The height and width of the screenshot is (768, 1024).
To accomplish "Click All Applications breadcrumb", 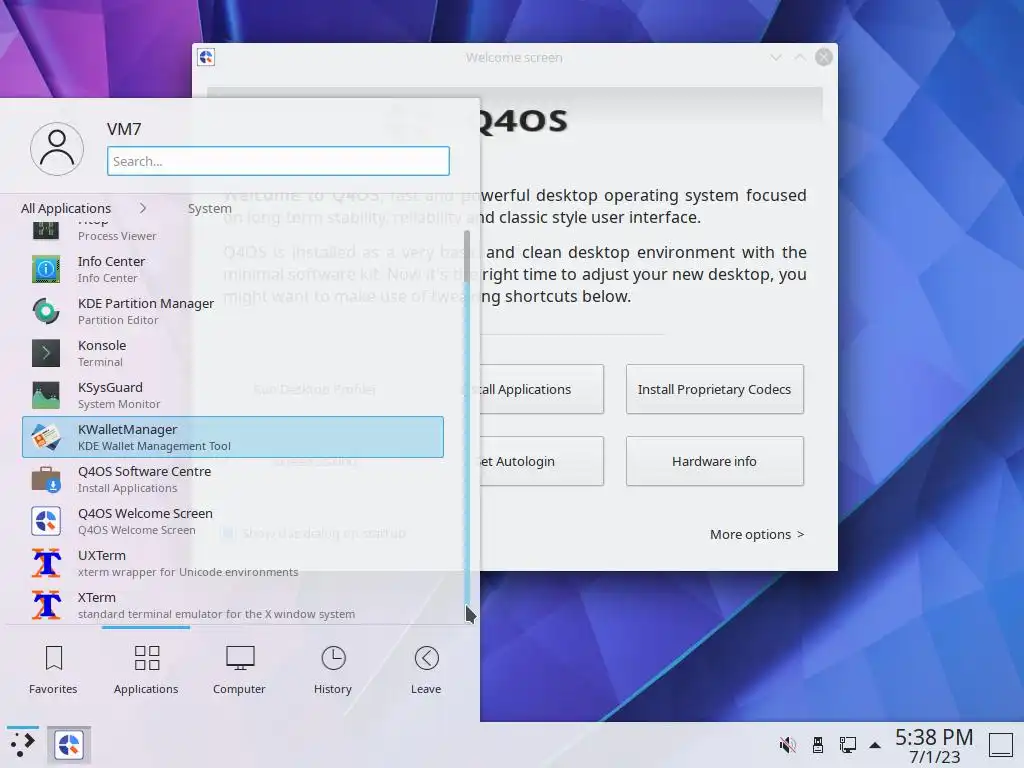I will click(66, 208).
